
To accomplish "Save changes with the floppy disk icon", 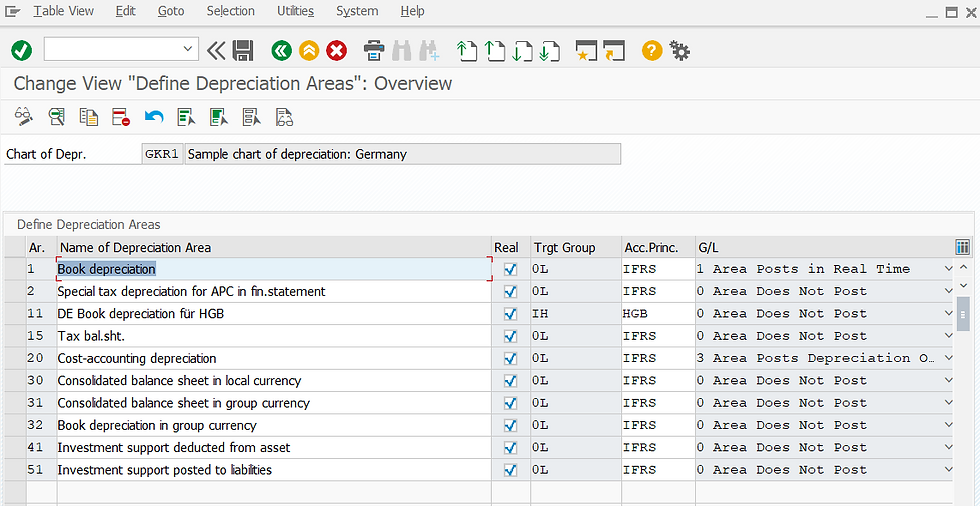I will tap(242, 50).
